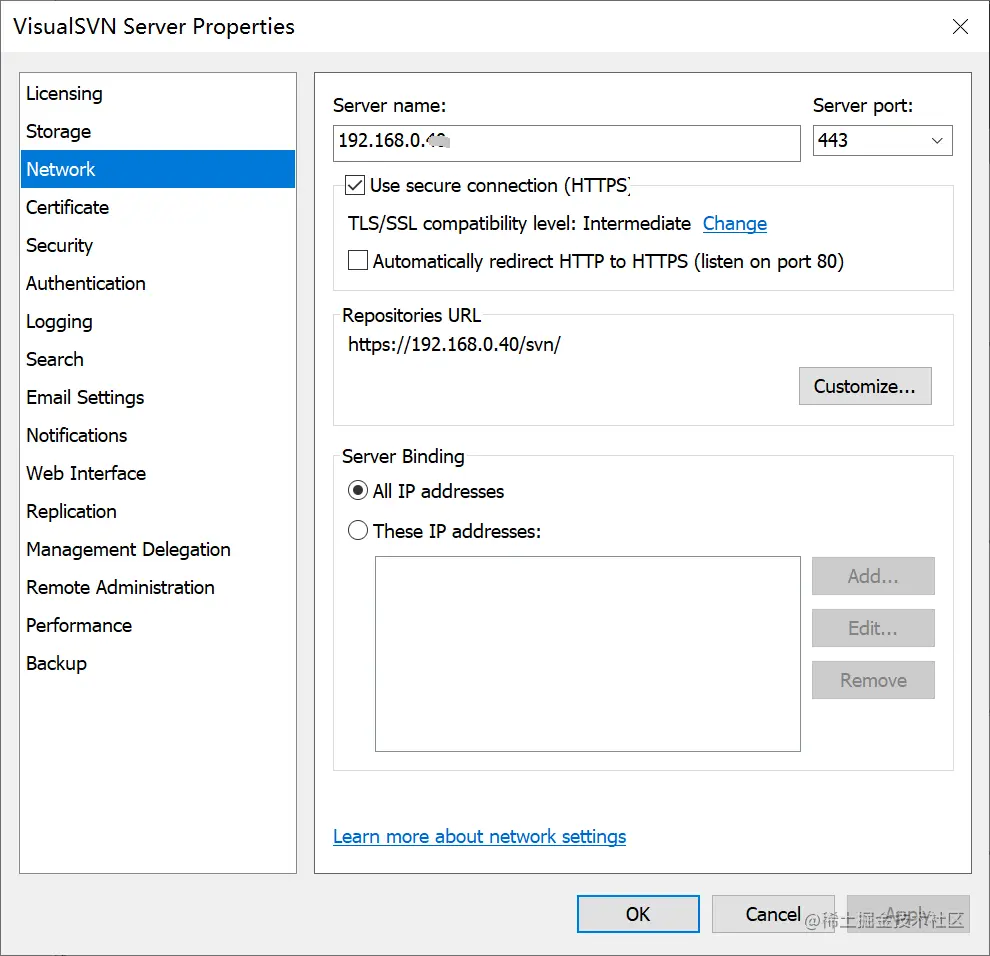Open Management Delegation page
990x956 pixels.
click(x=158, y=549)
